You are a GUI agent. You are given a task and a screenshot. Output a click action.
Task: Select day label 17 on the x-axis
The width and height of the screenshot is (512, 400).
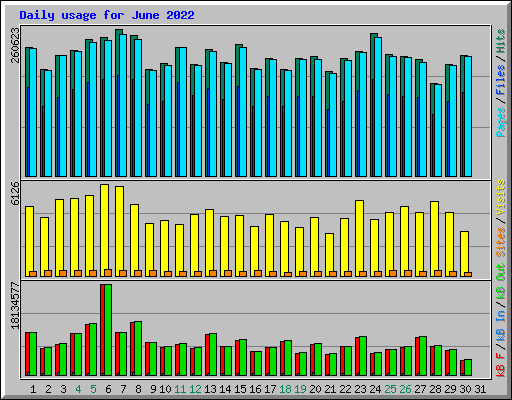(x=270, y=389)
